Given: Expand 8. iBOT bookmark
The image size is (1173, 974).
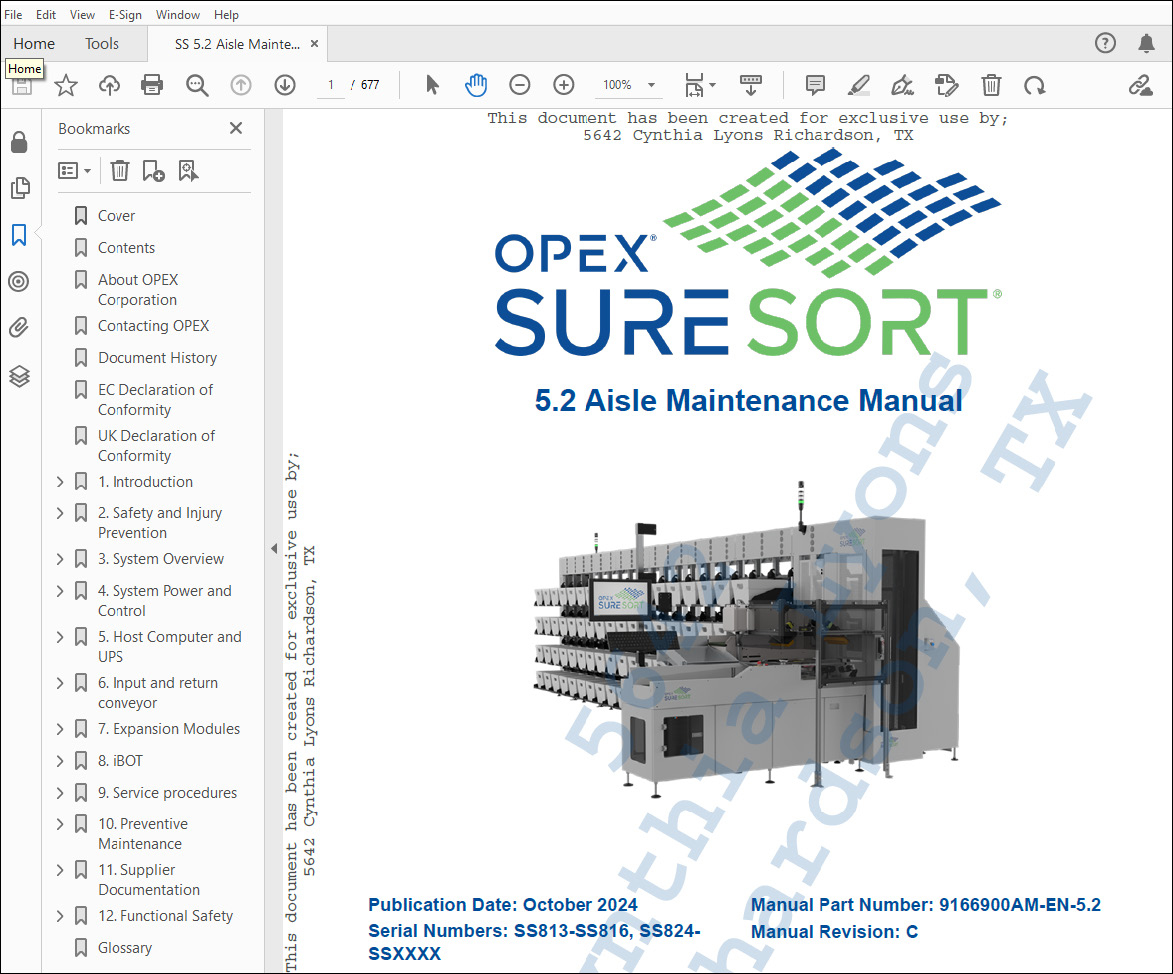Looking at the screenshot, I should tap(61, 762).
